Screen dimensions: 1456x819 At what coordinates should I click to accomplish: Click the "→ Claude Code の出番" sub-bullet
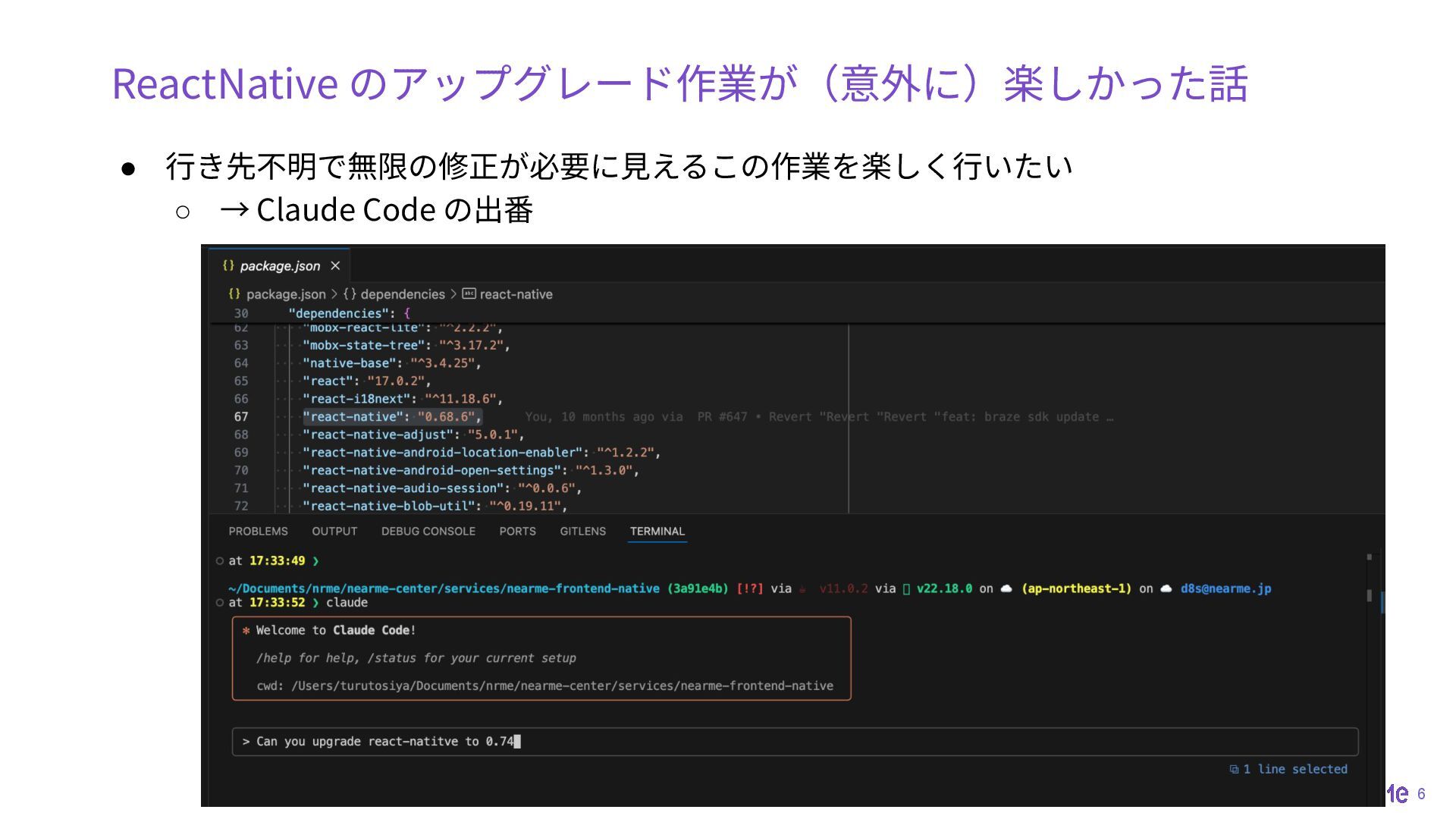click(x=376, y=210)
